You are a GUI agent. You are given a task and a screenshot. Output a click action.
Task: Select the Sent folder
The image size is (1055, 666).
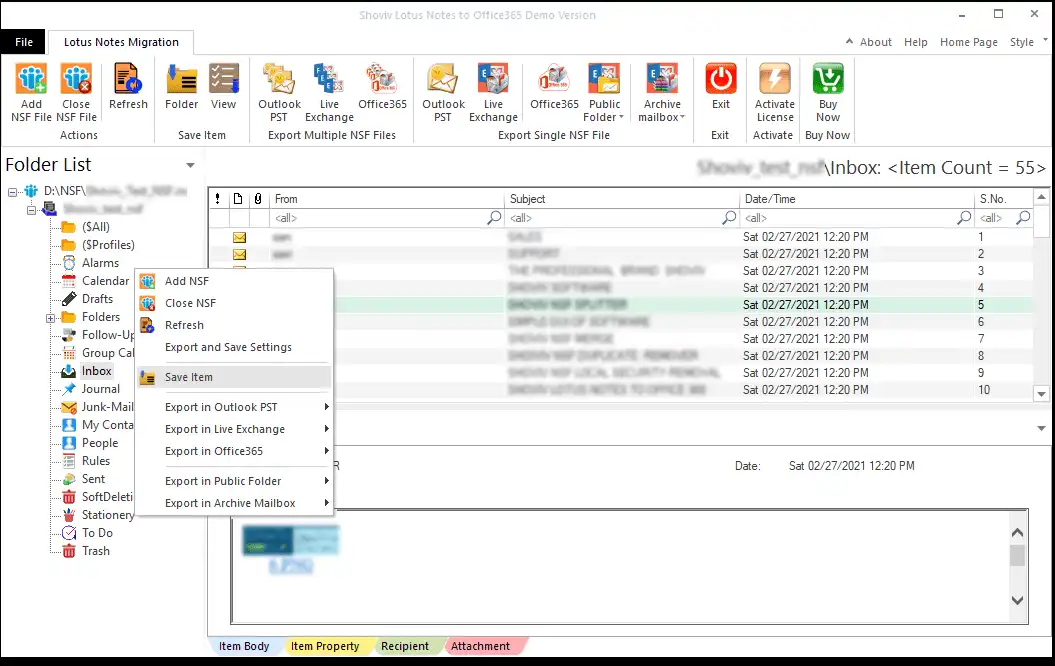[93, 479]
